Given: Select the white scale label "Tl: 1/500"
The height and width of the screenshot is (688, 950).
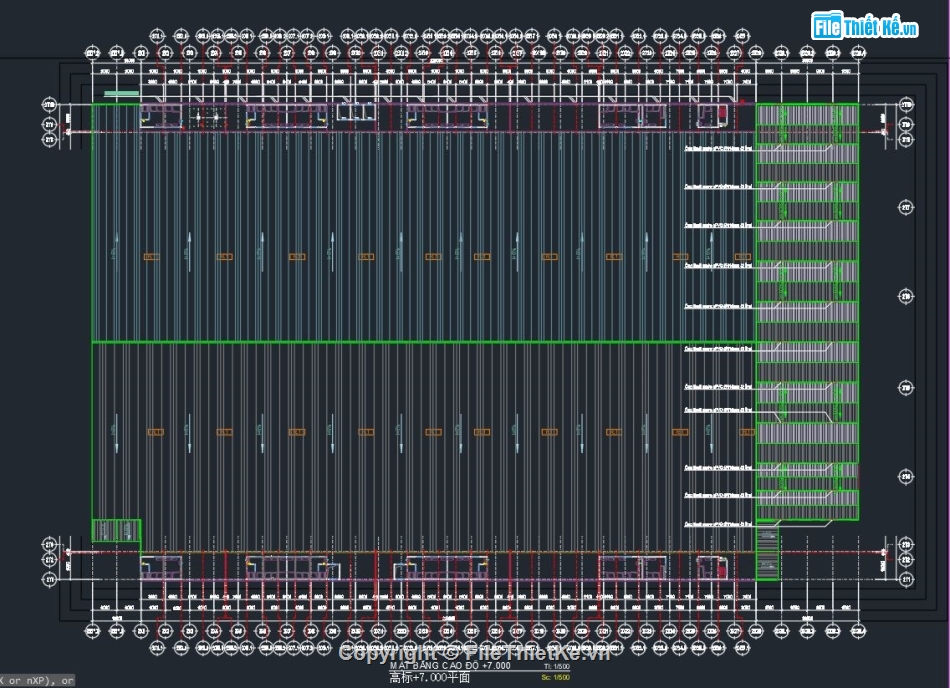Looking at the screenshot, I should (557, 667).
